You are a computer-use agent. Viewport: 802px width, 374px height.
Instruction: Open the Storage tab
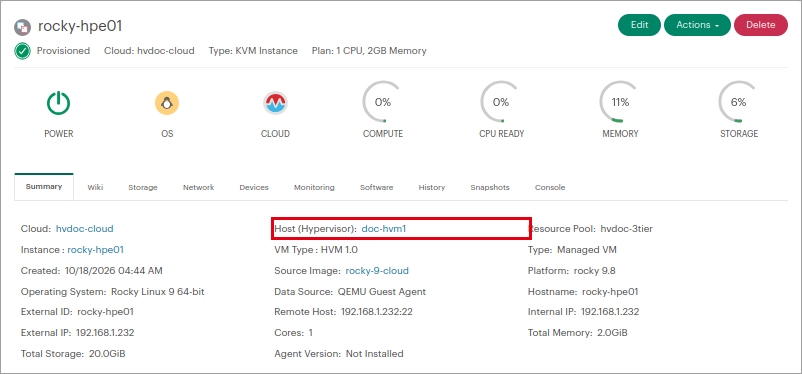click(143, 187)
